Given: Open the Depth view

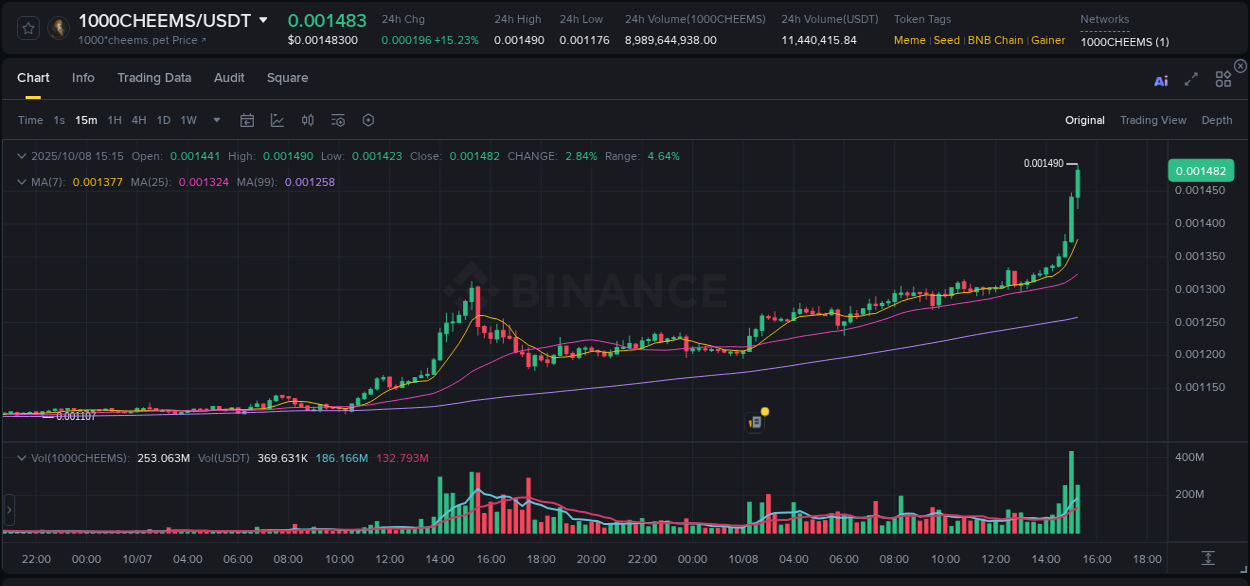Looking at the screenshot, I should click(x=1217, y=120).
